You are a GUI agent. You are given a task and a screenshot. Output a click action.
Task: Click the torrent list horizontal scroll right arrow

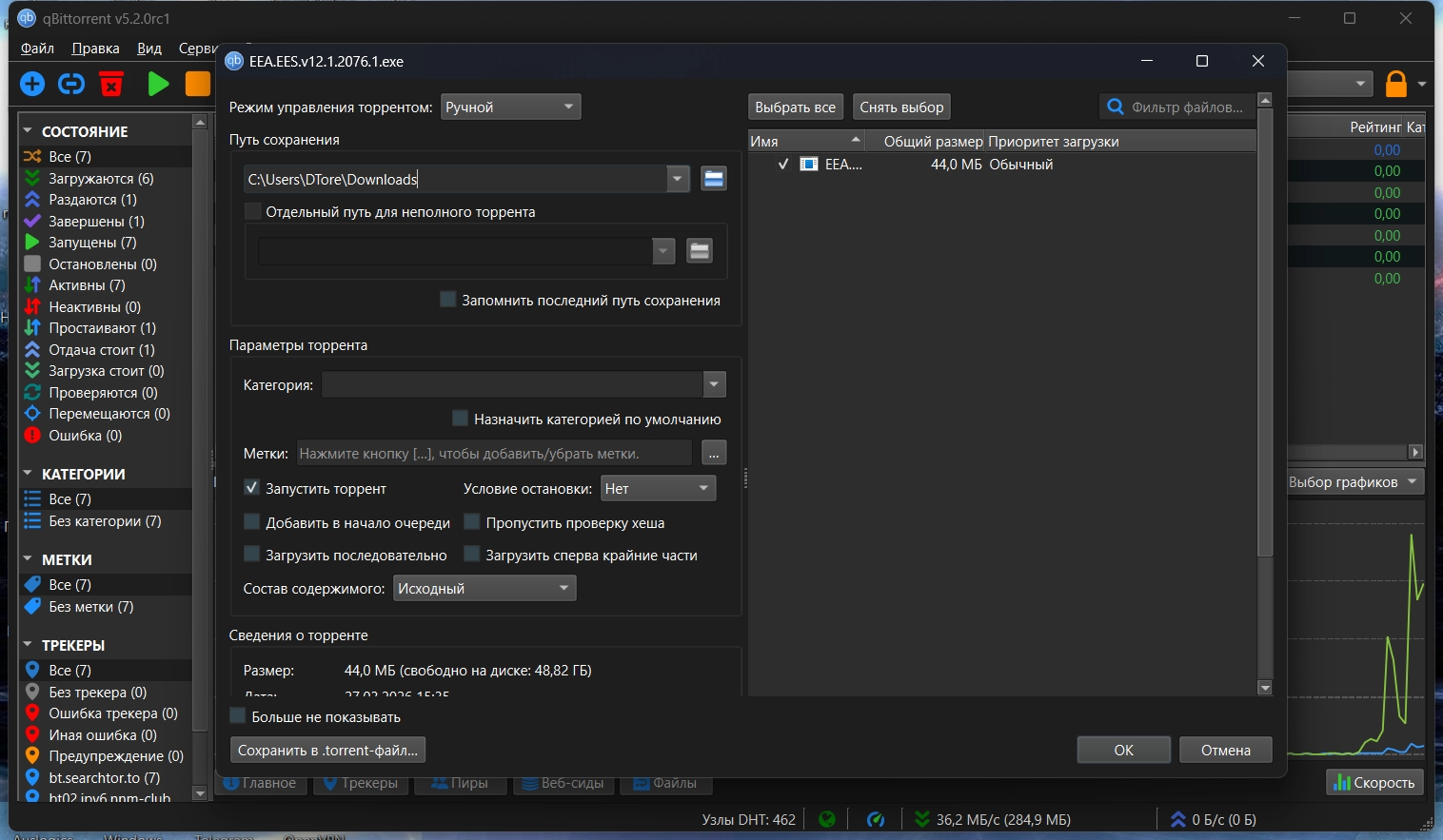click(x=1416, y=452)
